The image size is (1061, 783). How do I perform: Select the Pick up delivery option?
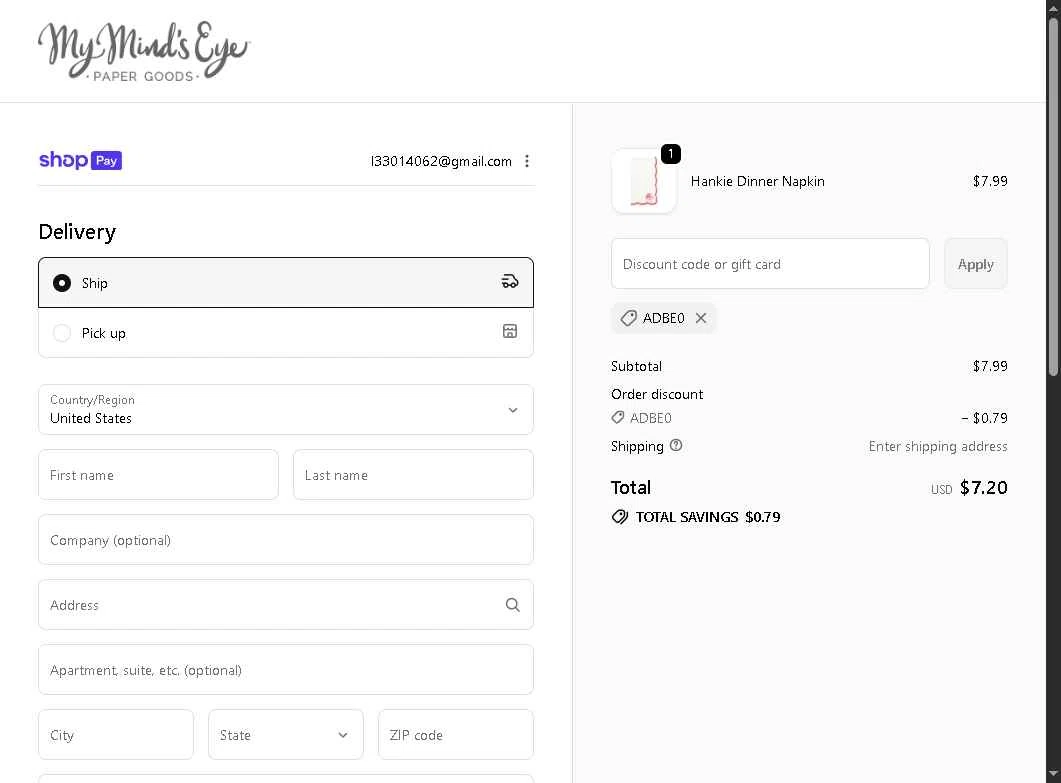coord(286,332)
